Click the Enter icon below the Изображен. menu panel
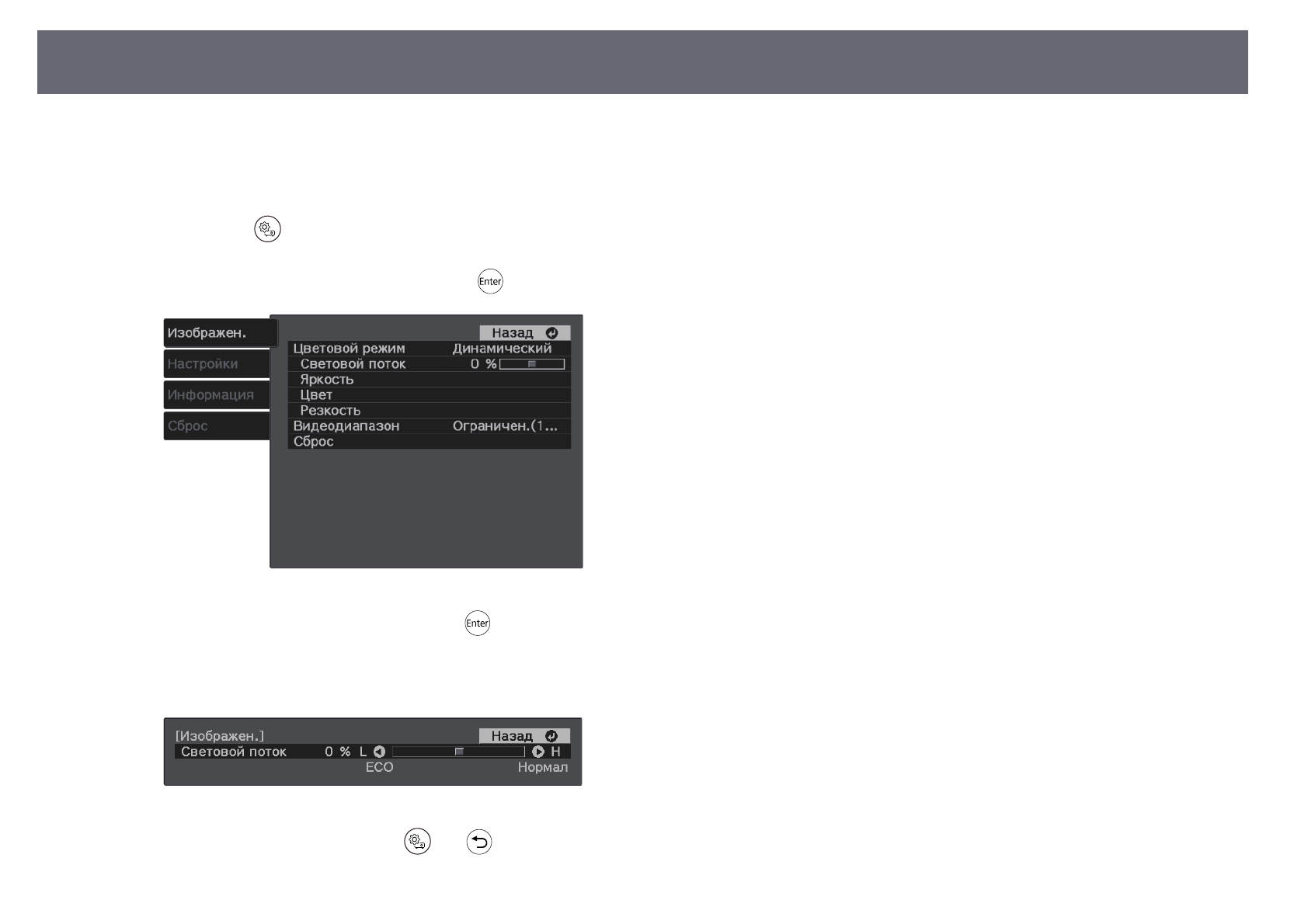Viewport: 1308px width, 924px height. (477, 623)
